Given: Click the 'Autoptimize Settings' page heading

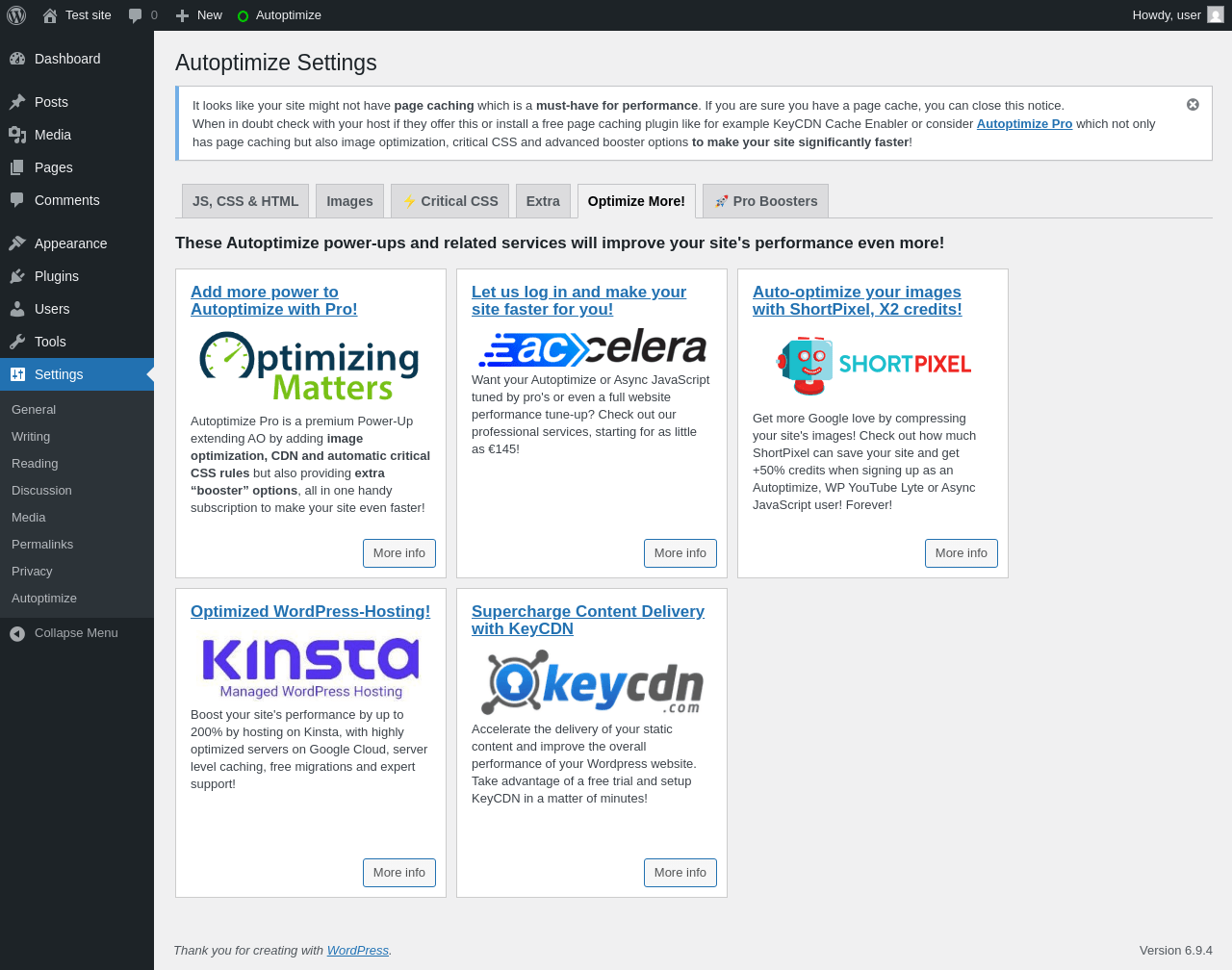Looking at the screenshot, I should [x=276, y=63].
